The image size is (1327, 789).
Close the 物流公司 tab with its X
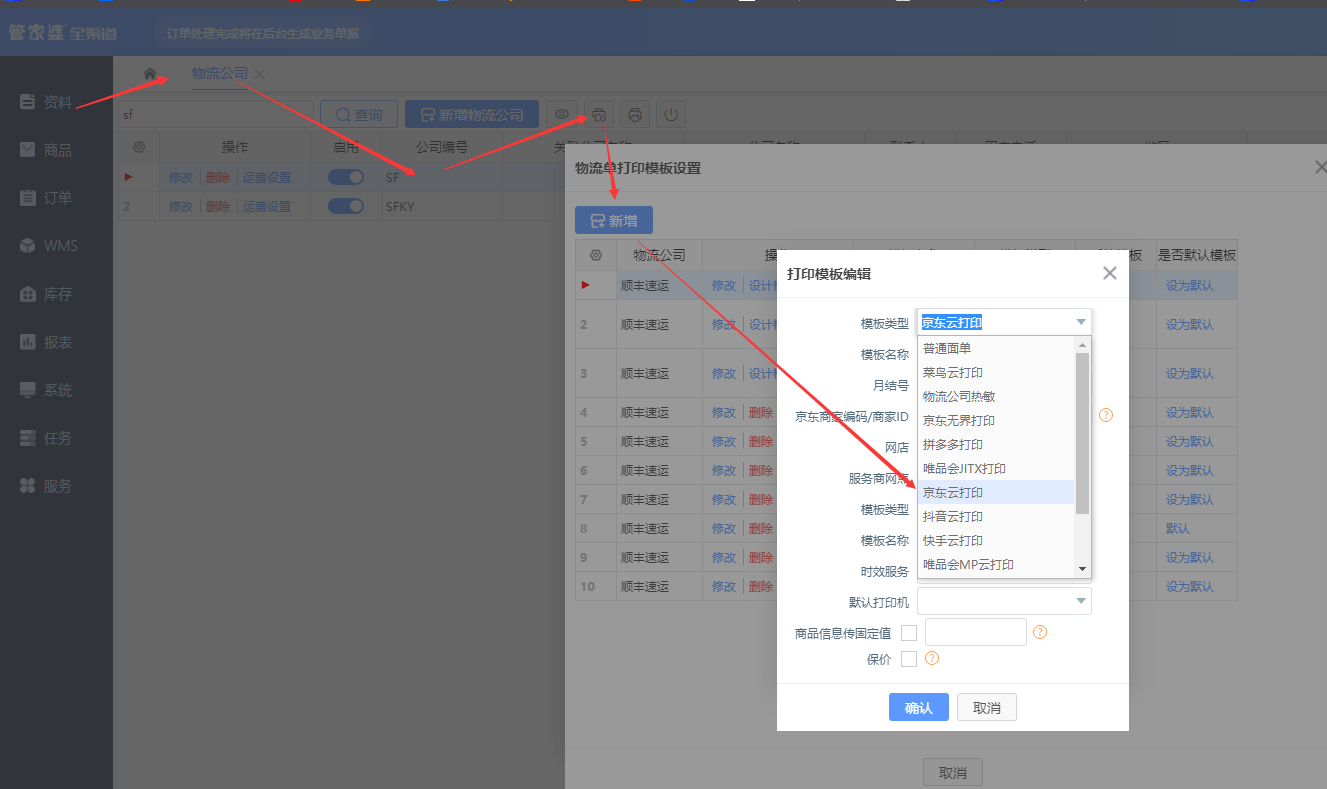260,74
